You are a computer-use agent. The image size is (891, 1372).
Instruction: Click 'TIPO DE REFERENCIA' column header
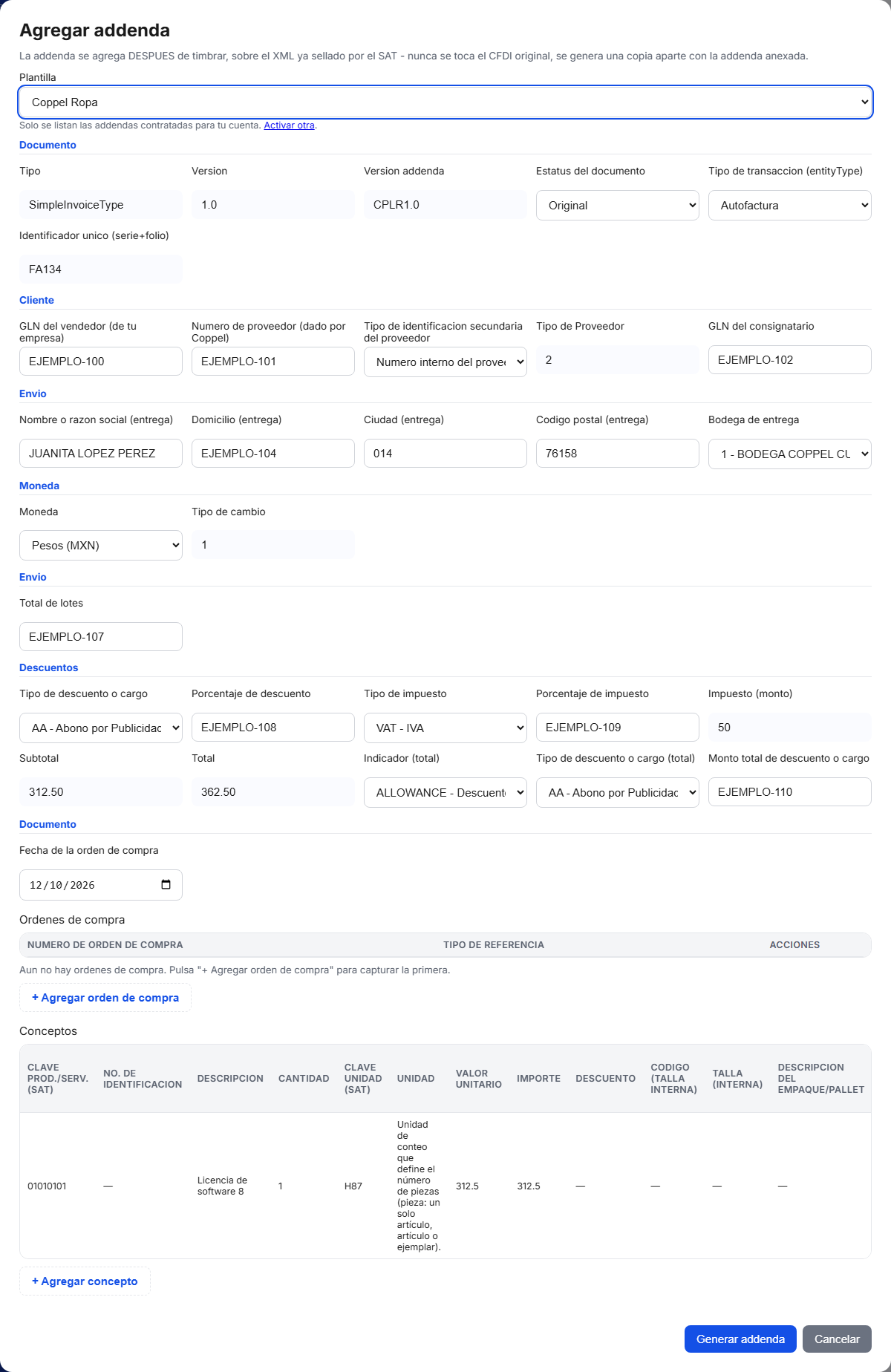click(x=494, y=945)
